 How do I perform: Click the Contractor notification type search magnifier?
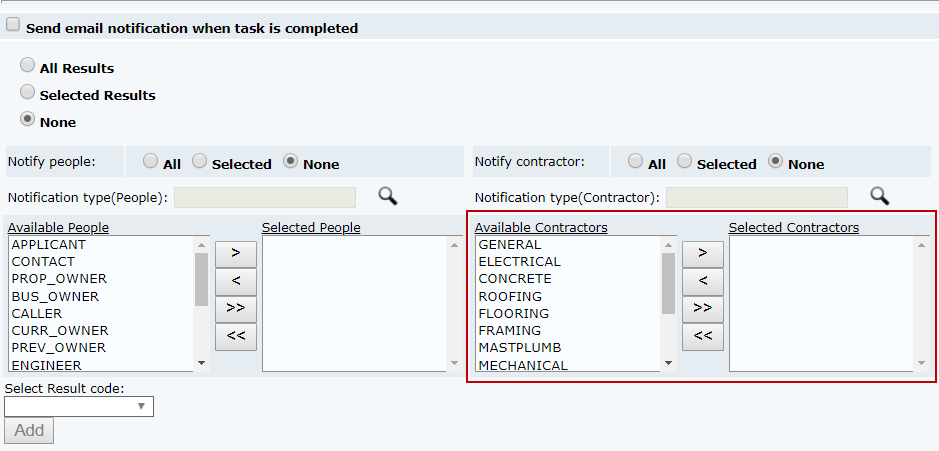coord(879,196)
